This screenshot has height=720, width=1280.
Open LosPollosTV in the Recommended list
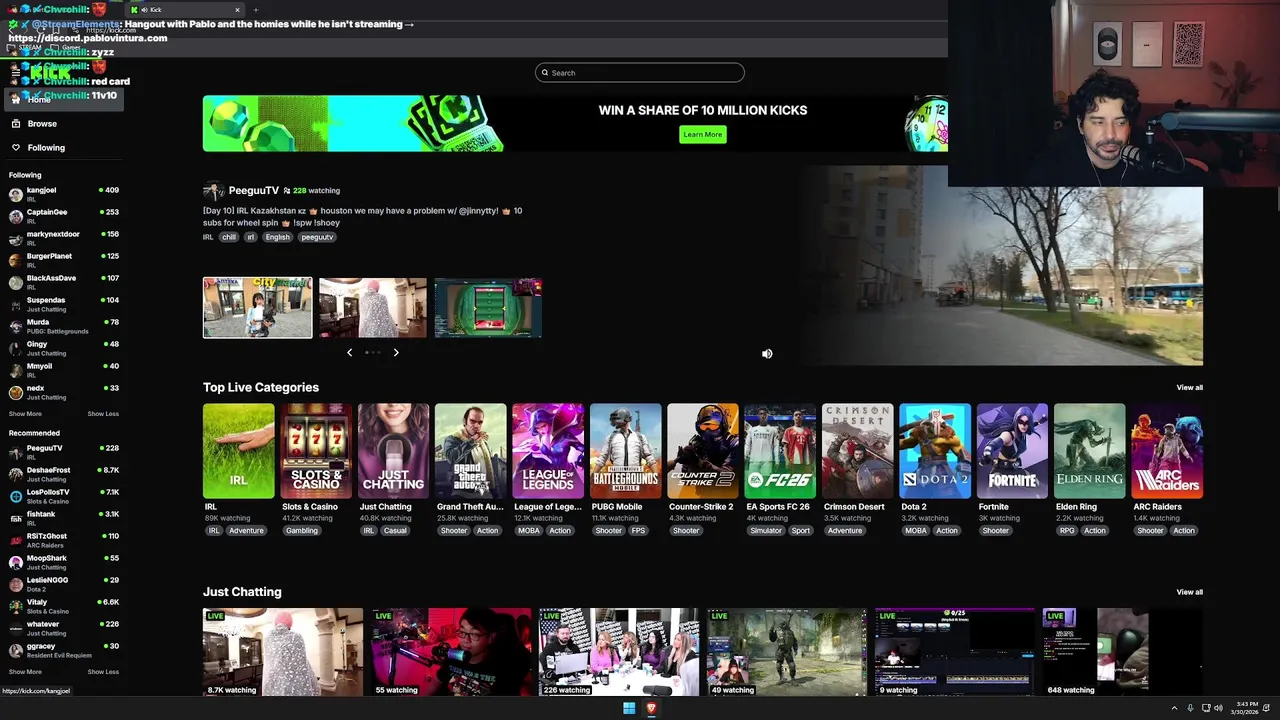[x=64, y=496]
